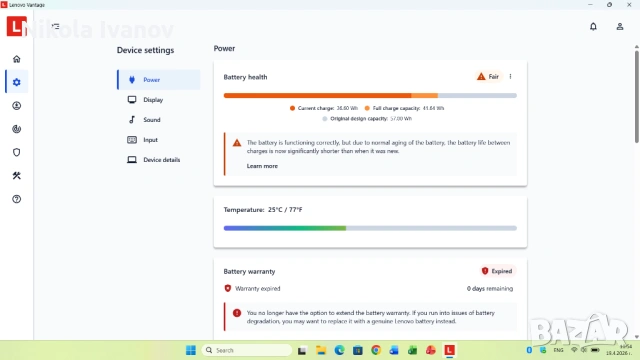Click the Wi-Fi network tray icon

click(x=574, y=350)
